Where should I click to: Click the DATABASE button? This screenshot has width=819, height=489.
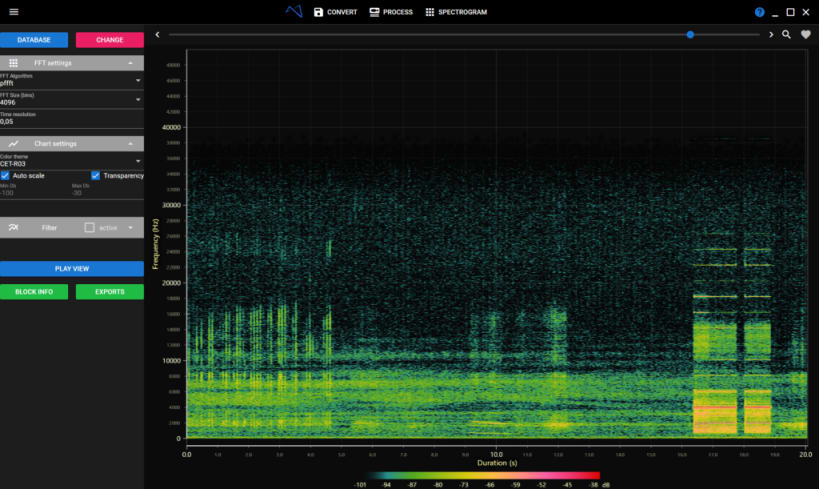34,40
